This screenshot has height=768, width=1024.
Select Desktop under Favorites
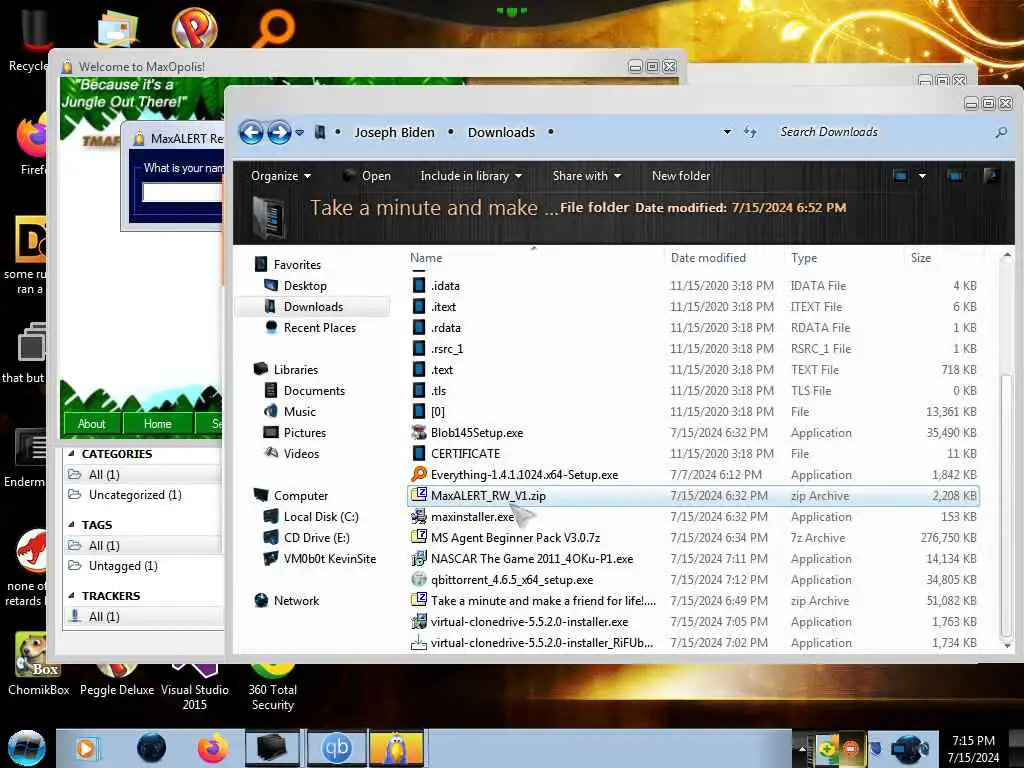304,286
